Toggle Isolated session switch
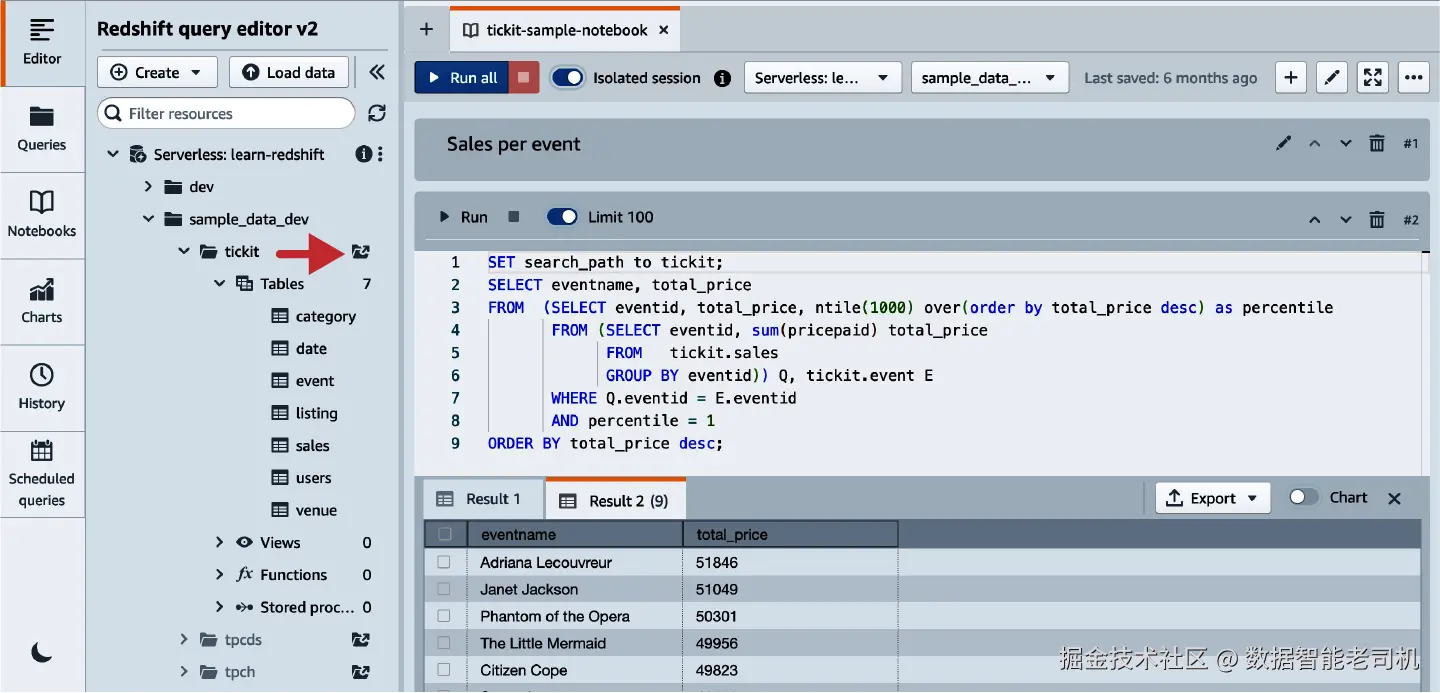This screenshot has height=693, width=1440. click(x=567, y=78)
